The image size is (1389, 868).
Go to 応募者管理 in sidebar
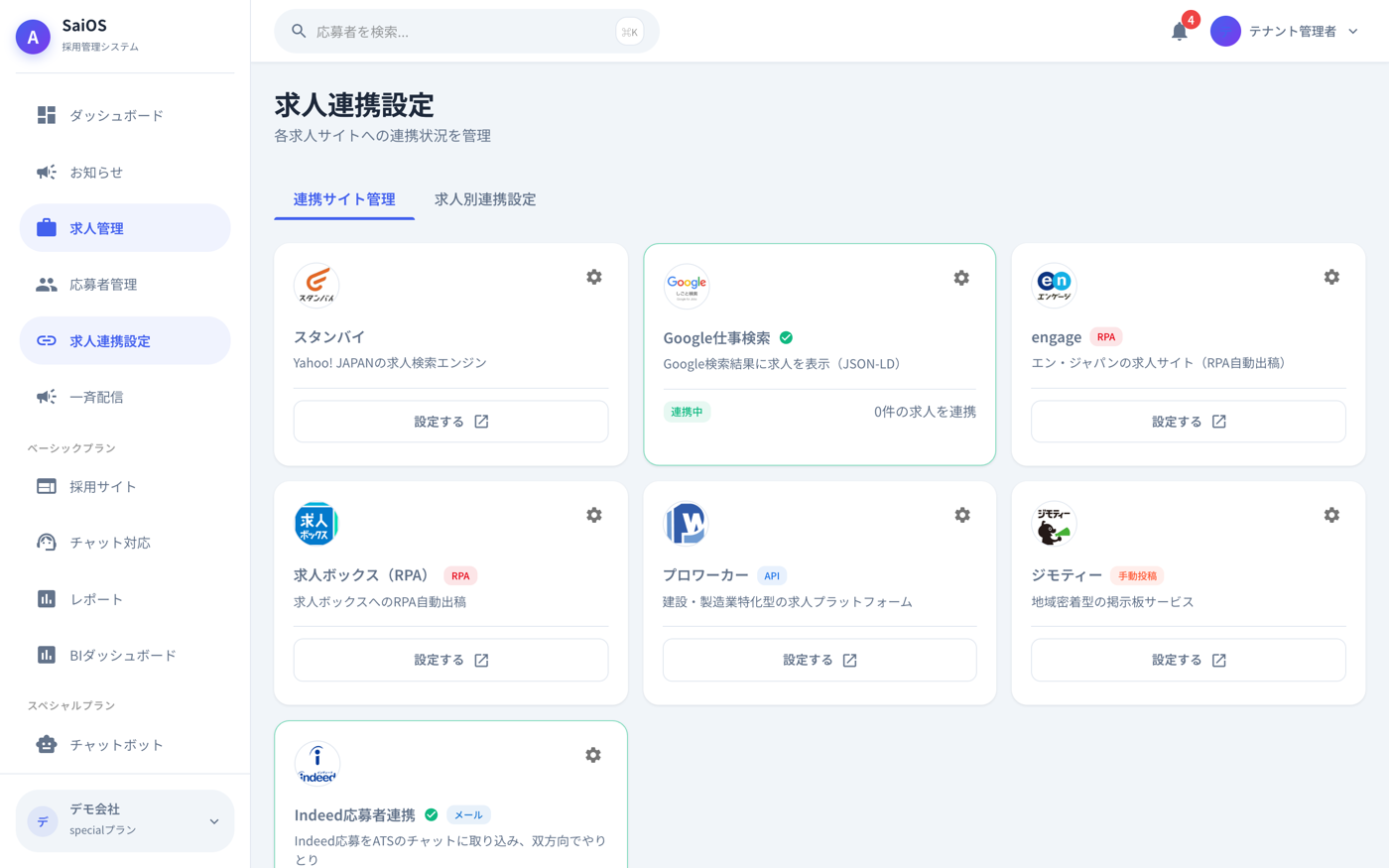point(125,285)
